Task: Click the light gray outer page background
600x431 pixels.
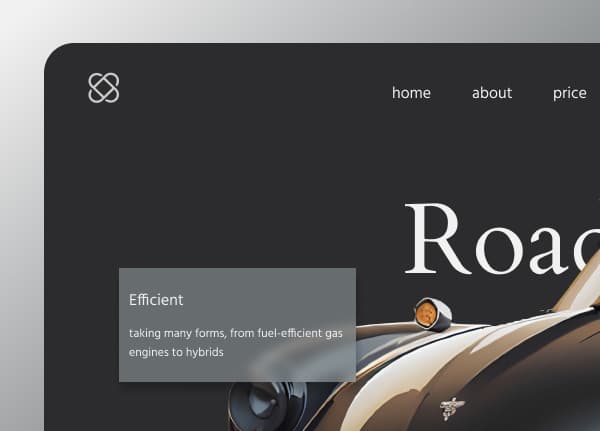Action: tap(20, 200)
